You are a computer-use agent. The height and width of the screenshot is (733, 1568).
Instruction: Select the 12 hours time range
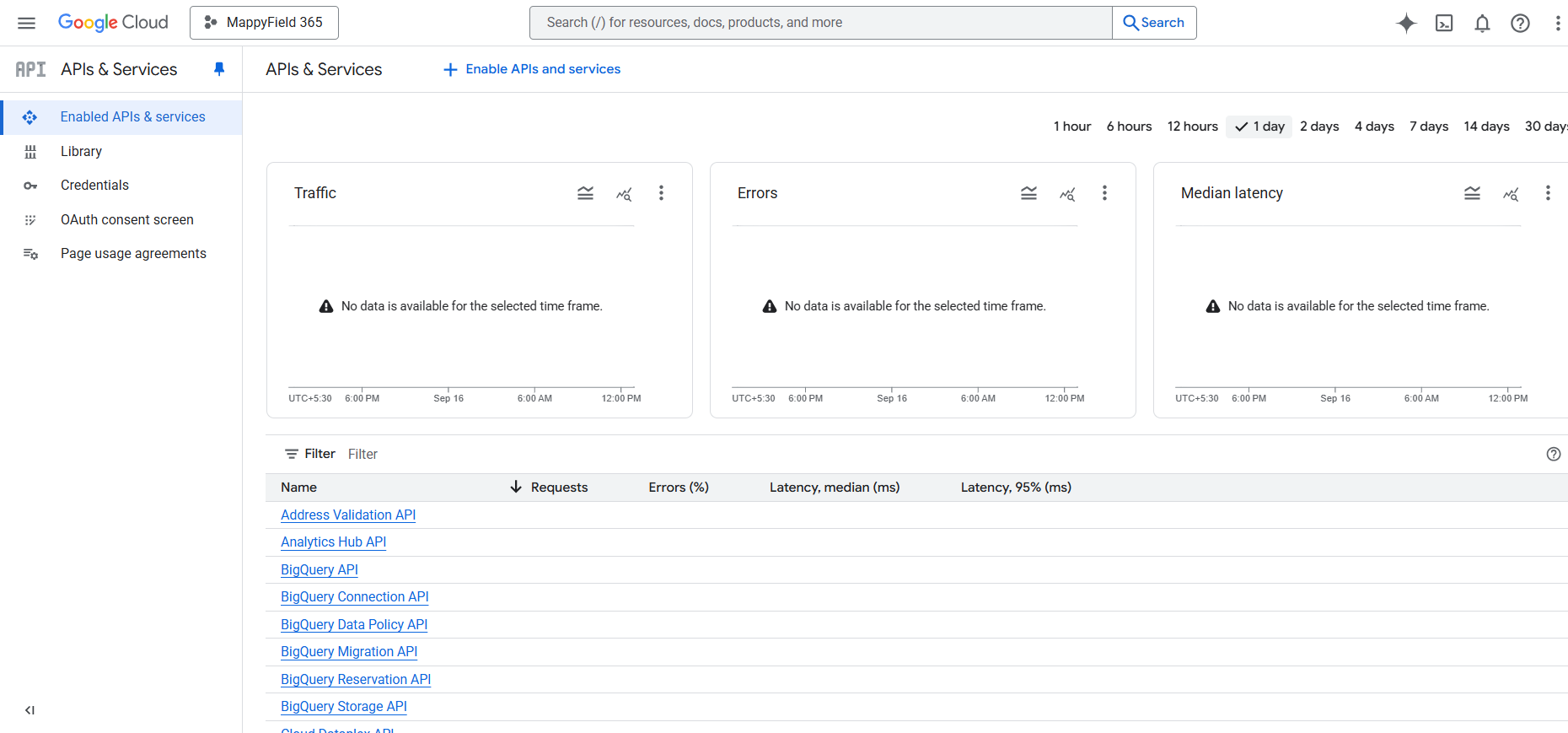[1192, 127]
